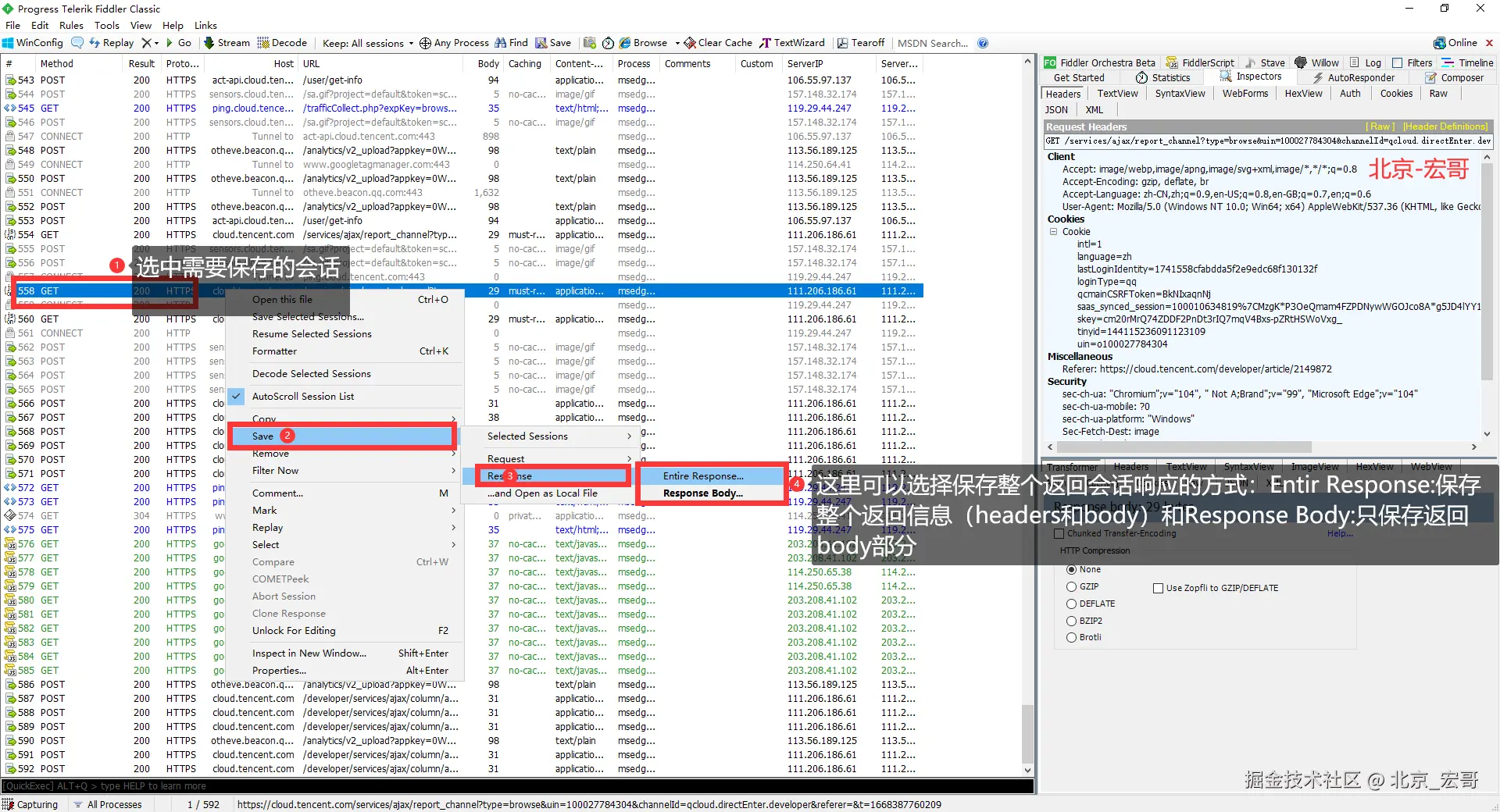This screenshot has width=1500, height=812.
Task: Open the Statistics tab
Action: [1163, 77]
